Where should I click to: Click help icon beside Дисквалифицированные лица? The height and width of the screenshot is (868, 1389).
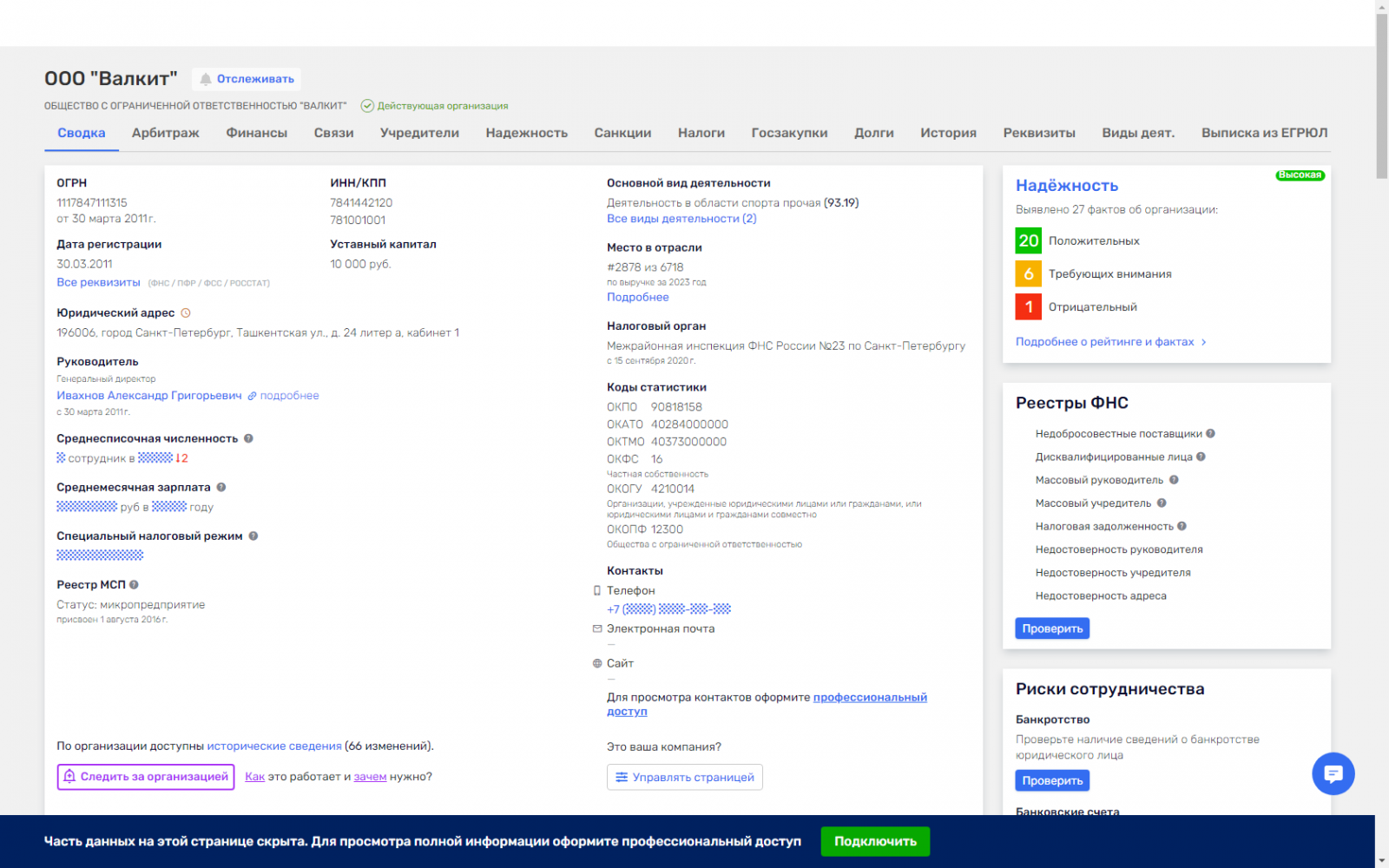pos(1201,457)
